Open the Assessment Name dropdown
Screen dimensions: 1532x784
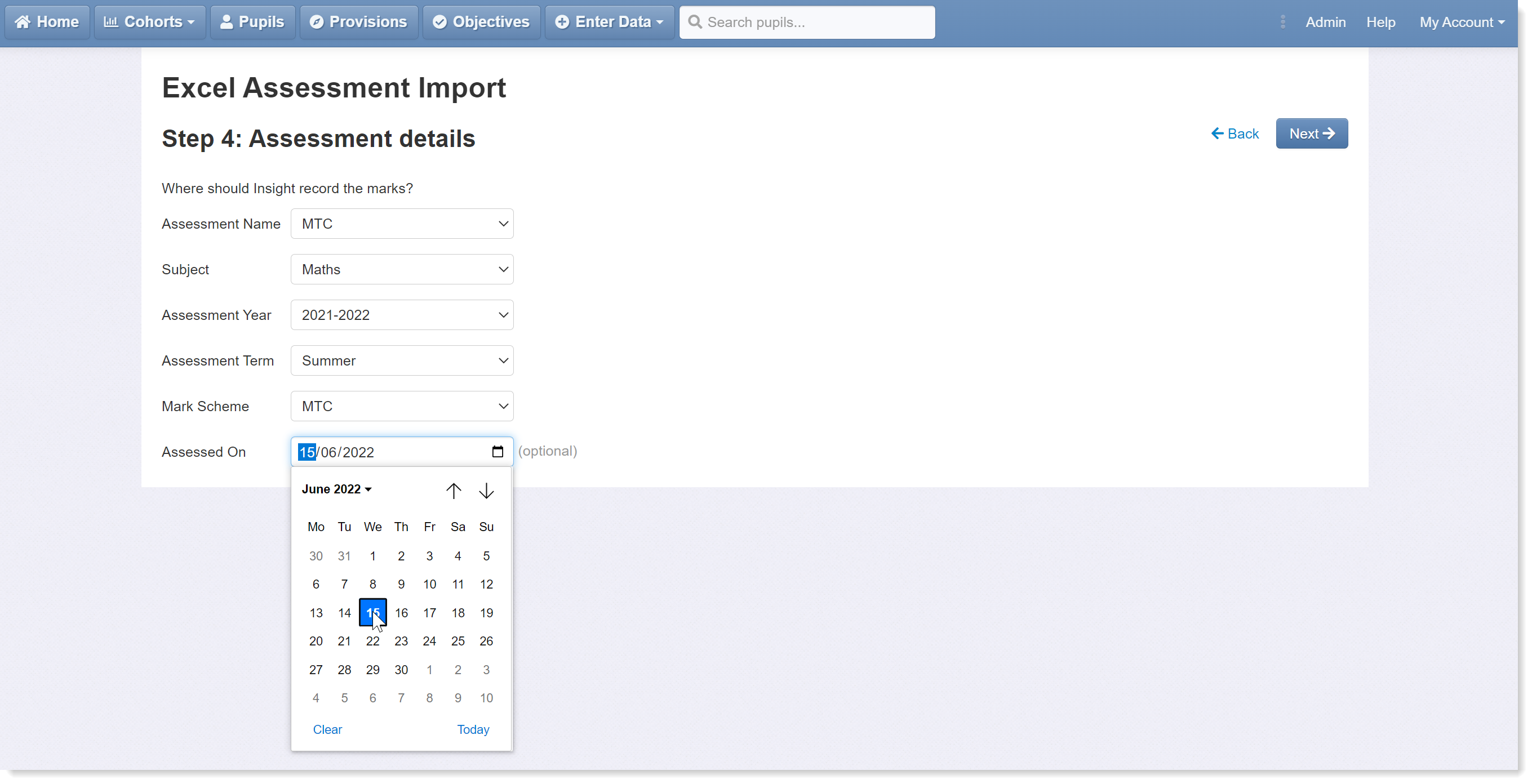(402, 224)
